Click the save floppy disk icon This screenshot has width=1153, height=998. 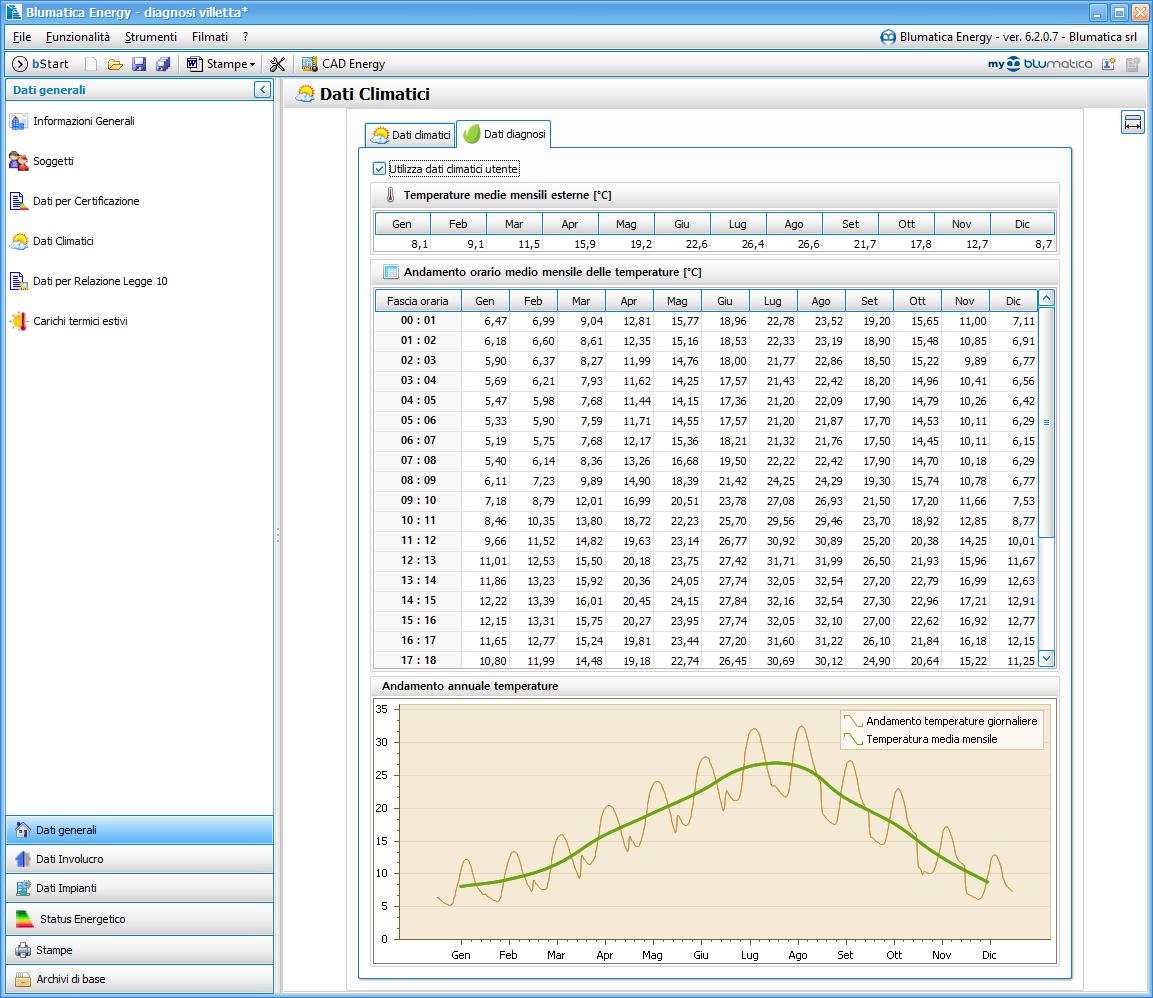pos(139,64)
